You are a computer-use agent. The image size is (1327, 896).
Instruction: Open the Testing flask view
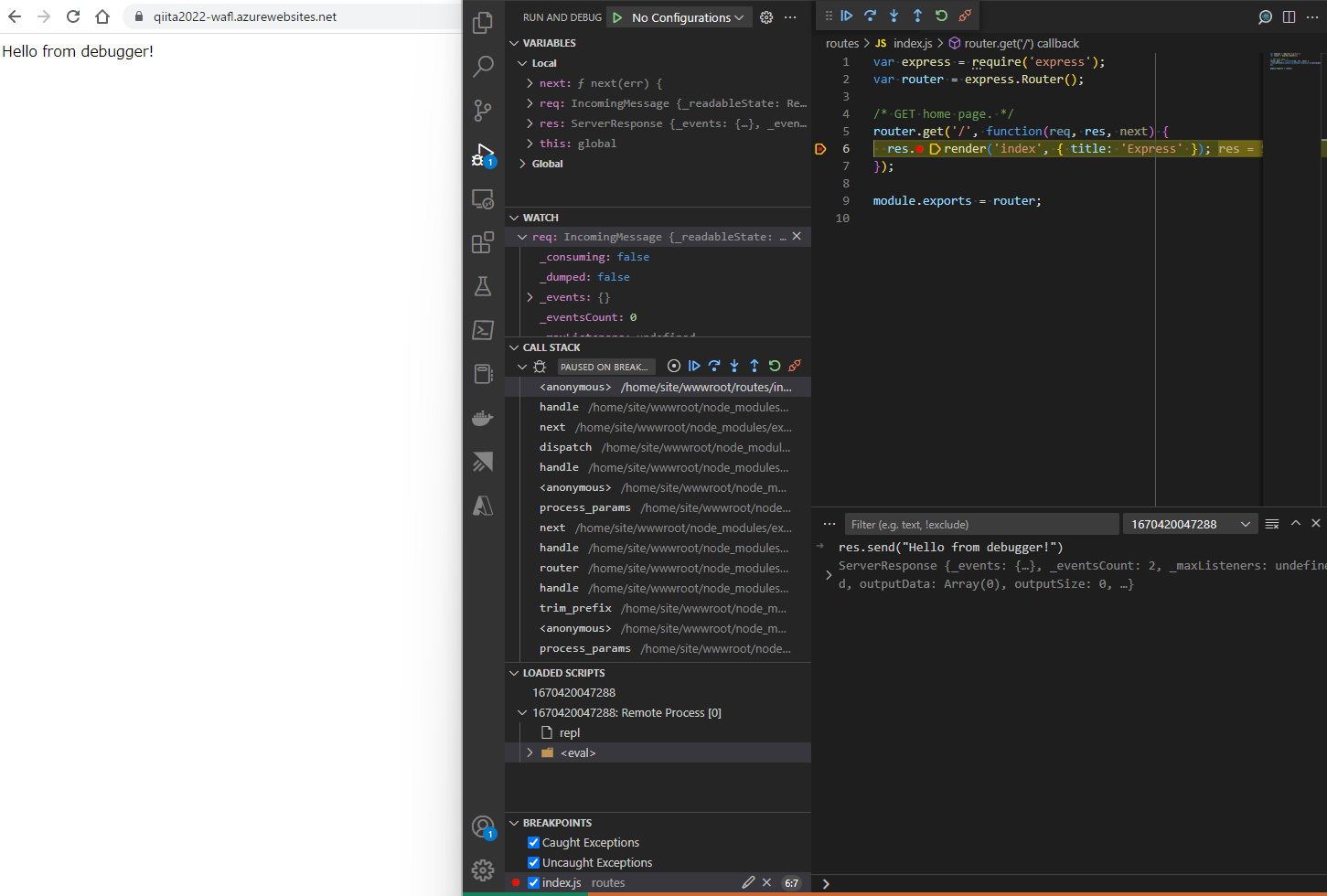pos(483,286)
